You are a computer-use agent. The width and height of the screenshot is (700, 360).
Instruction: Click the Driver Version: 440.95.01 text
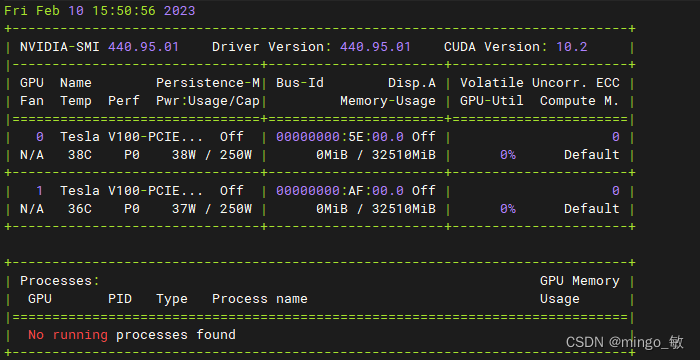click(x=311, y=47)
